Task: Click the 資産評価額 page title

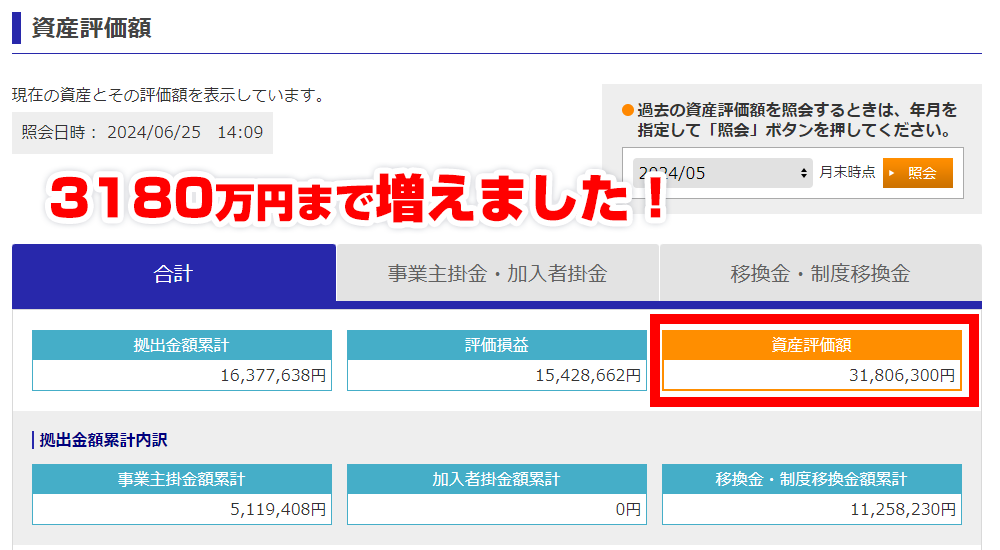Action: click(x=91, y=28)
